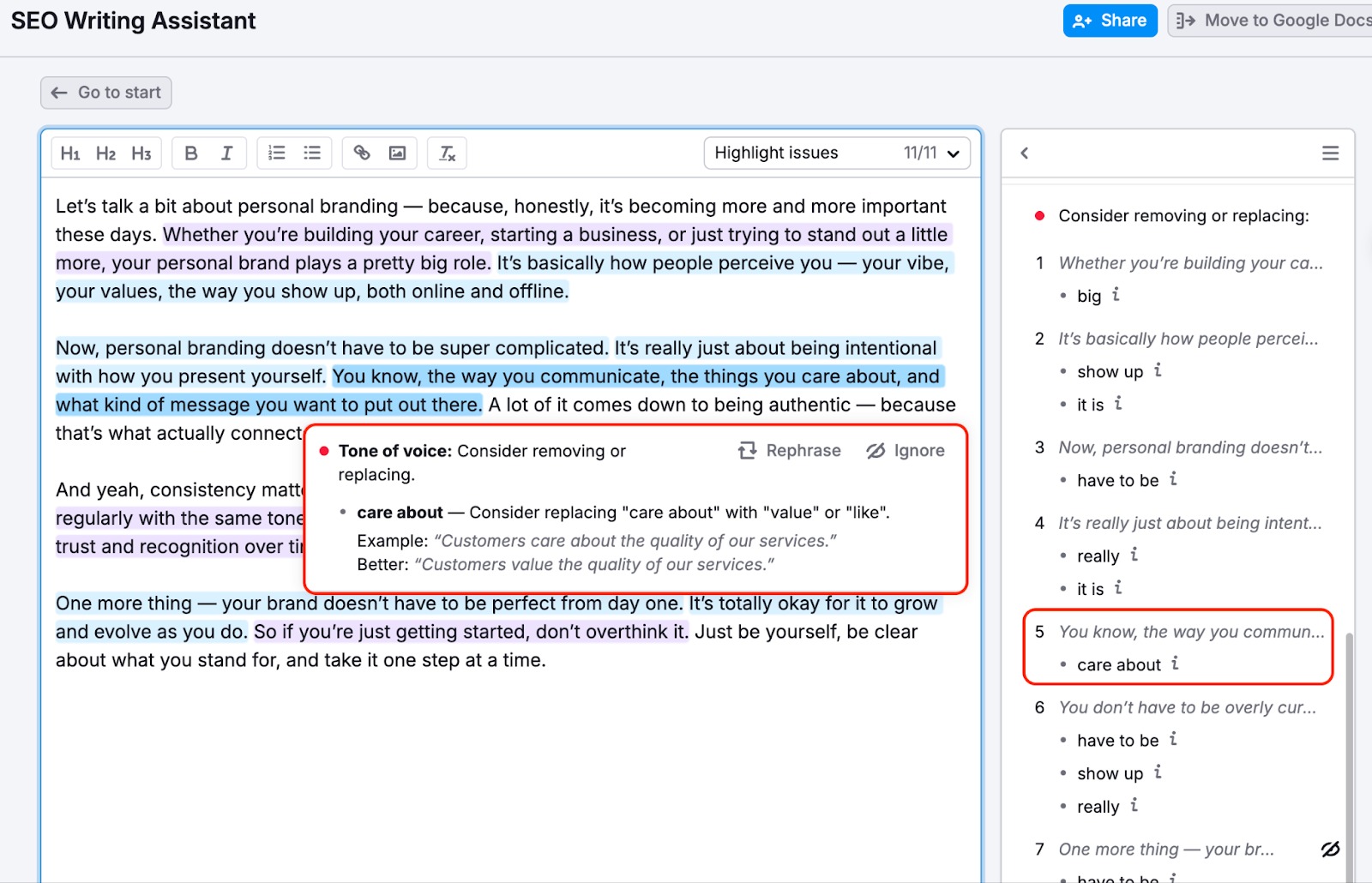This screenshot has width=1372, height=883.
Task: Open the issues panel hamburger menu
Action: point(1330,153)
